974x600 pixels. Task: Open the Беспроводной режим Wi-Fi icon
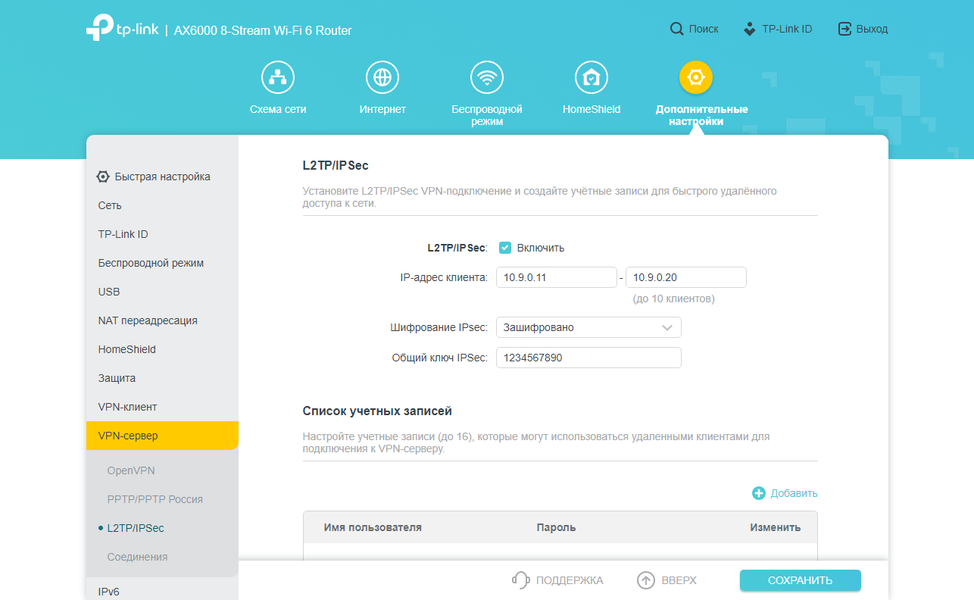point(486,78)
